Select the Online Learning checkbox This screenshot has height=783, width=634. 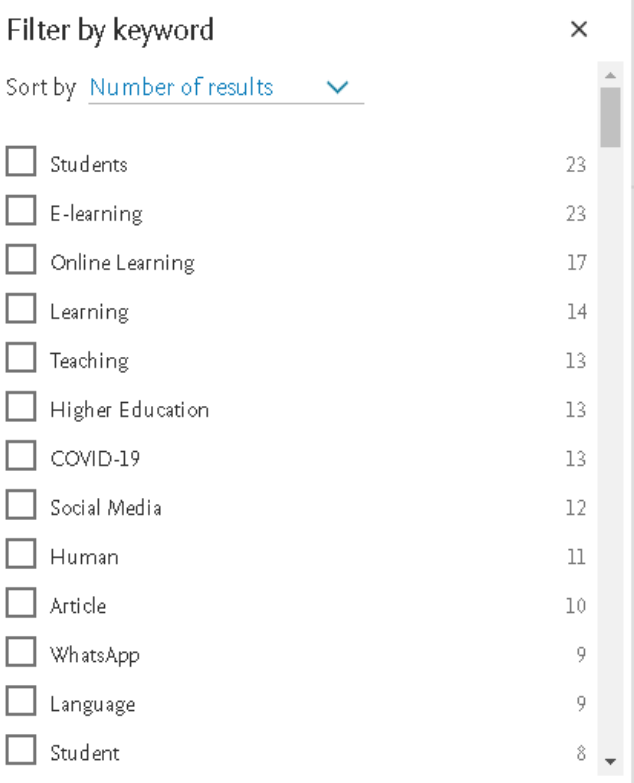point(21,261)
